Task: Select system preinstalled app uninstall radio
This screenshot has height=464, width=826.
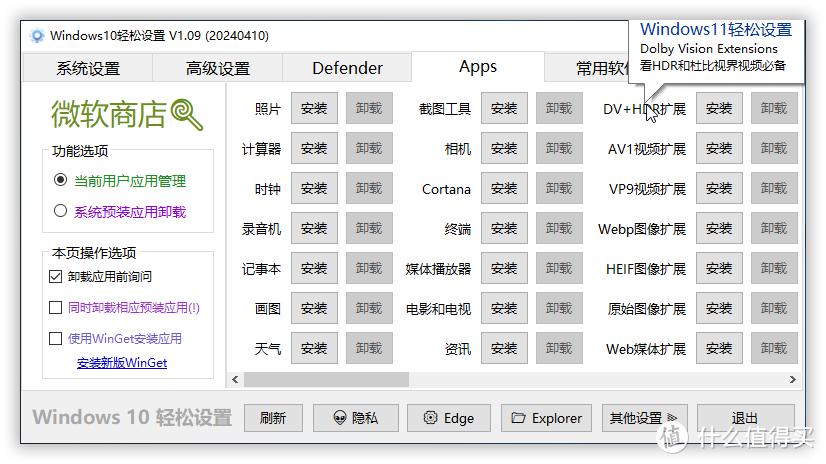Action: pyautogui.click(x=61, y=211)
